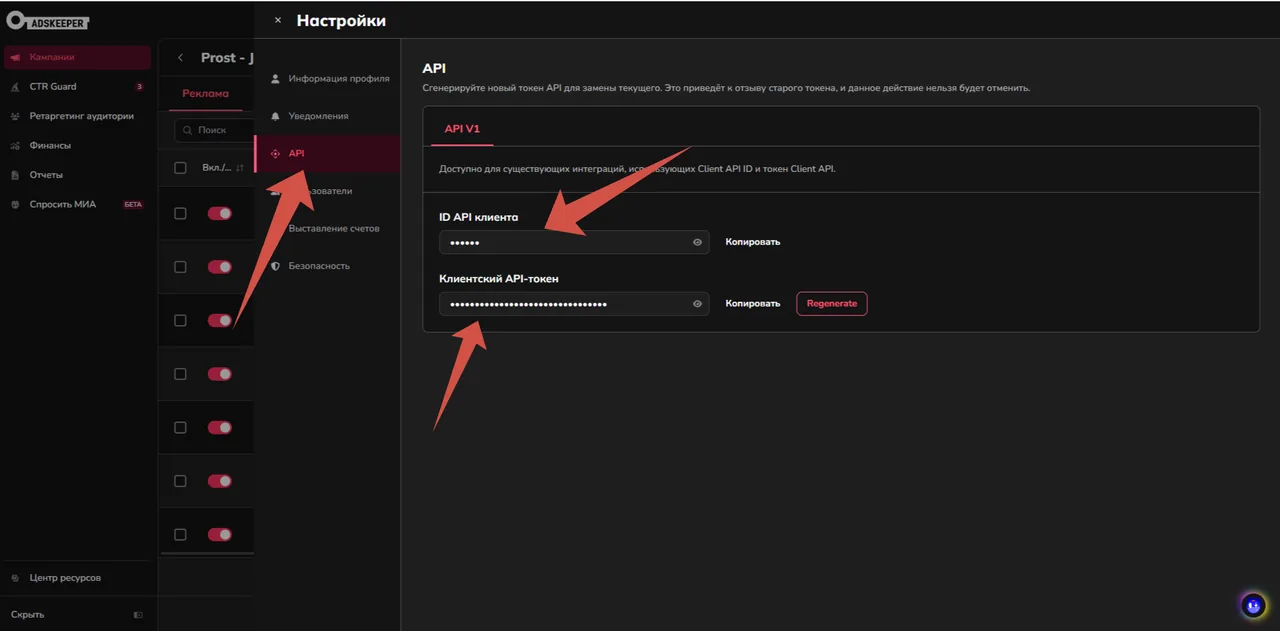This screenshot has width=1280, height=631.
Task: Click the Клиентский API-токен field
Action: pos(574,304)
